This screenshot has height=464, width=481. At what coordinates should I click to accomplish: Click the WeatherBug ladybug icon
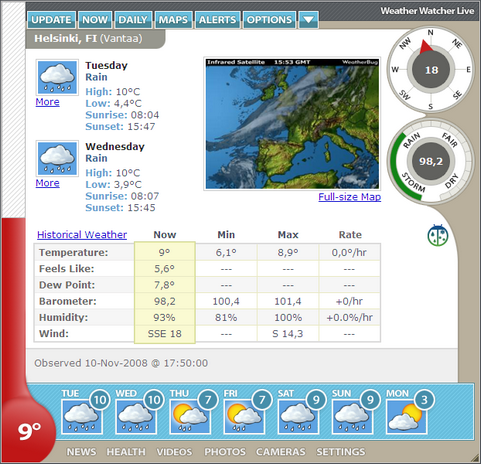click(438, 235)
